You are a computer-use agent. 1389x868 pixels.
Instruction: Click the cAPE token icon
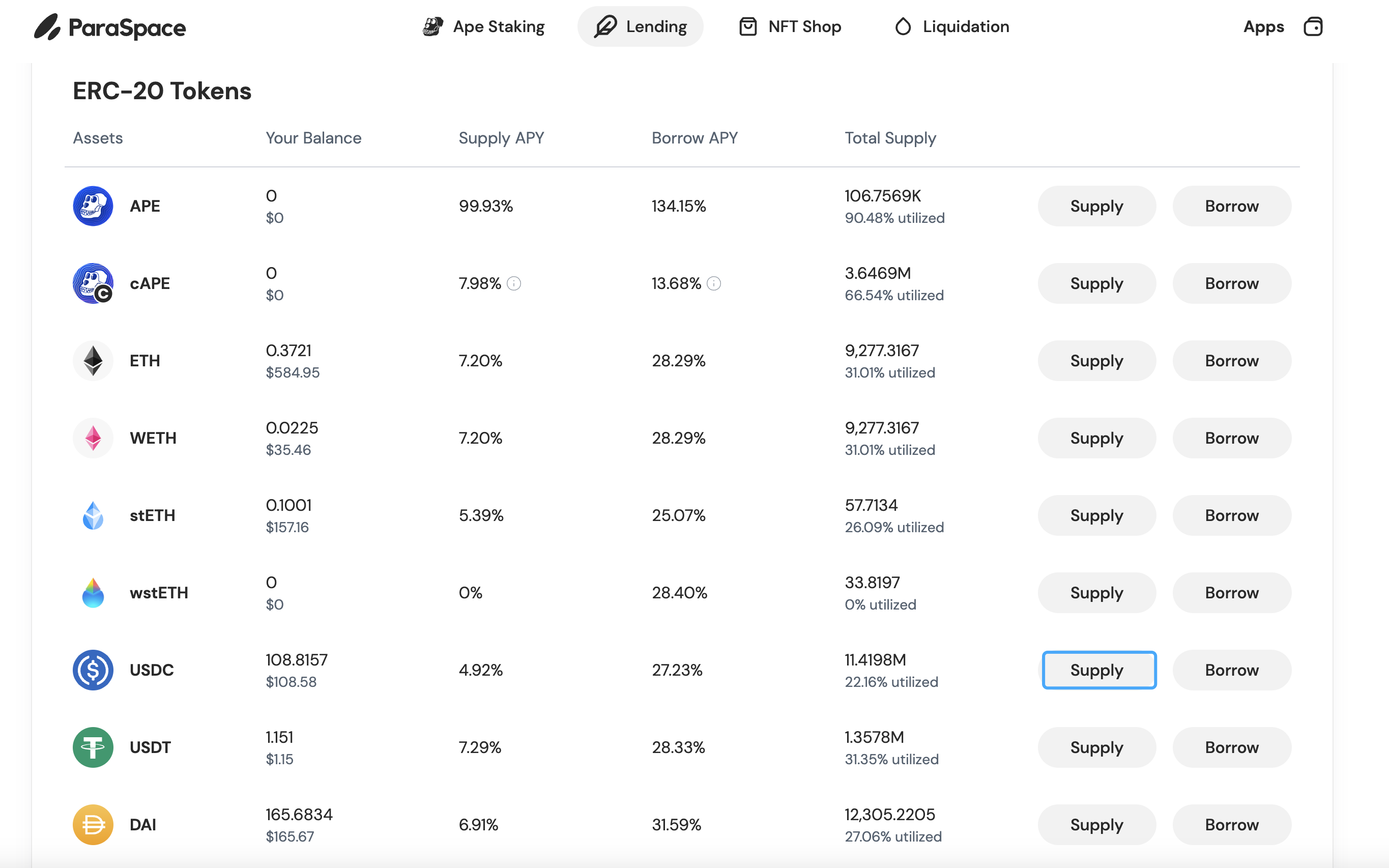pyautogui.click(x=93, y=283)
